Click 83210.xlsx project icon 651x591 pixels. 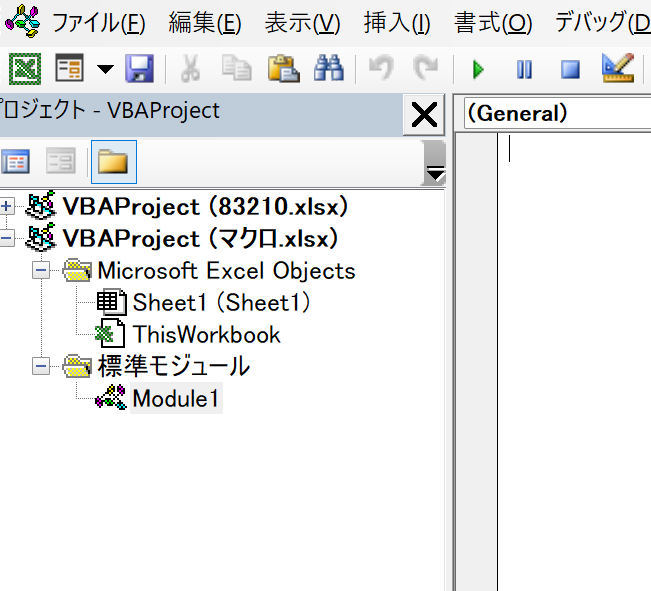pyautogui.click(x=41, y=205)
